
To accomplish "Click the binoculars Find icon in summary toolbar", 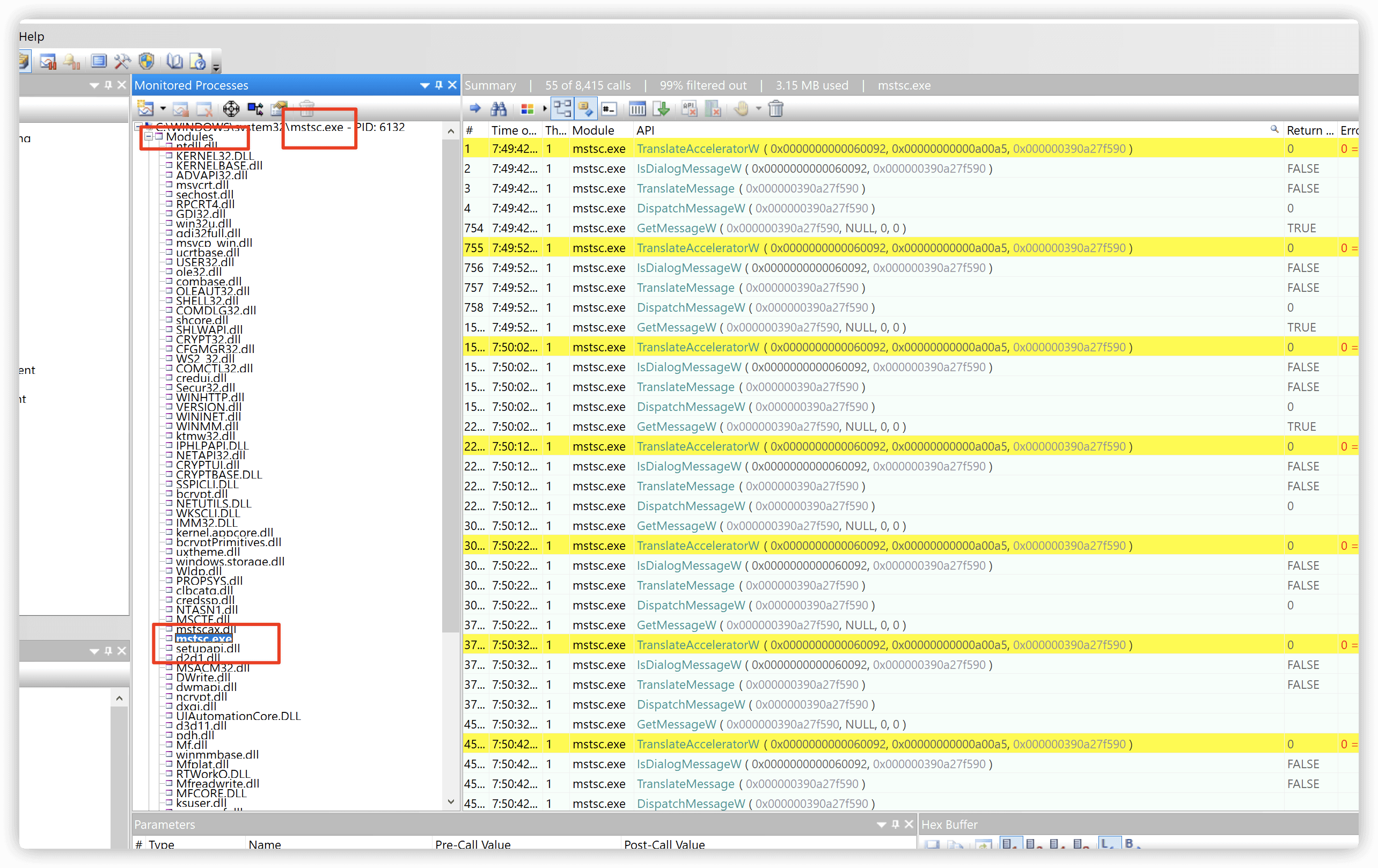I will click(499, 109).
